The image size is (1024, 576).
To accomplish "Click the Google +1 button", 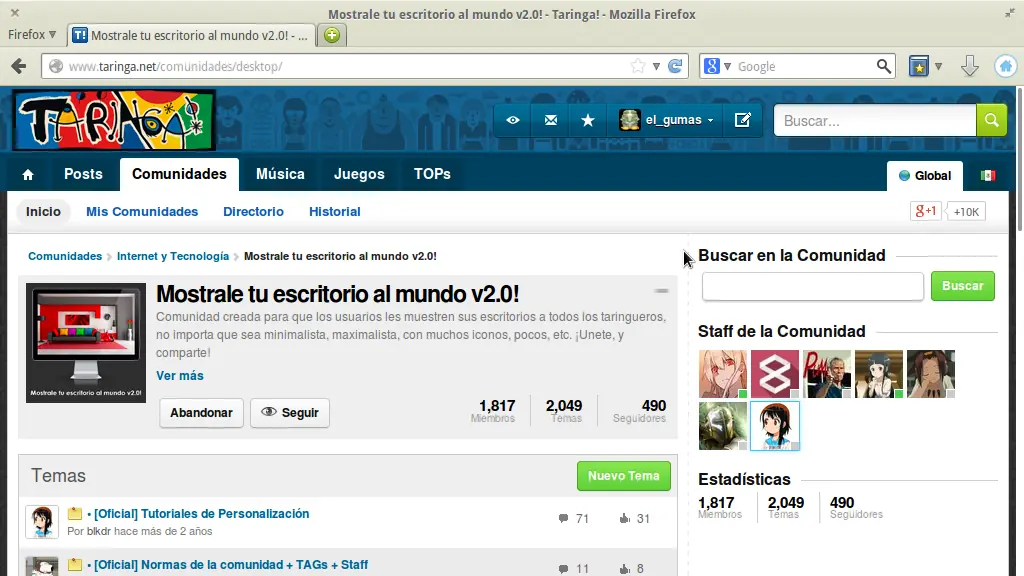I will [x=925, y=211].
